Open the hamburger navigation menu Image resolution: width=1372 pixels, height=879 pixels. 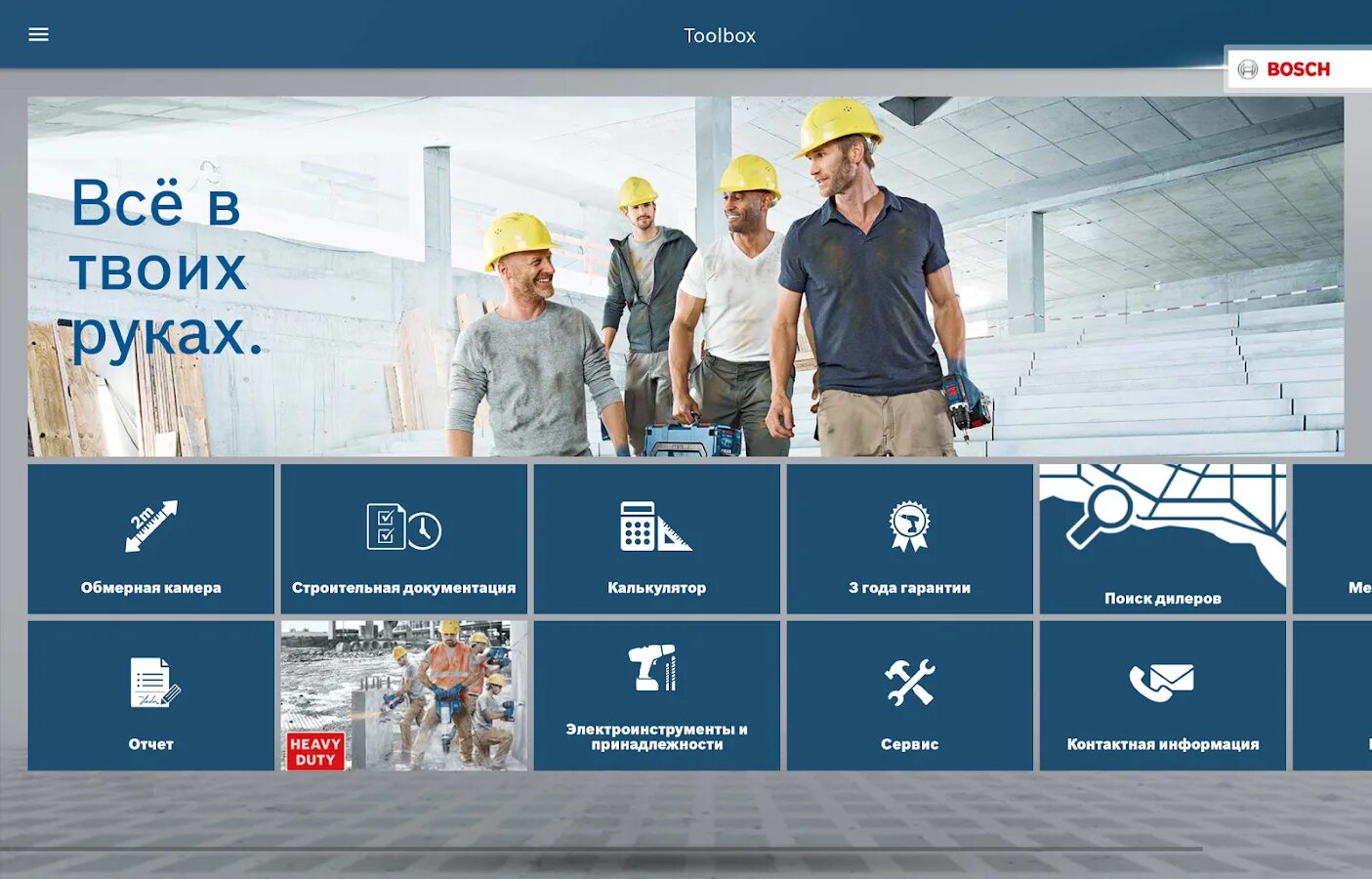(39, 35)
